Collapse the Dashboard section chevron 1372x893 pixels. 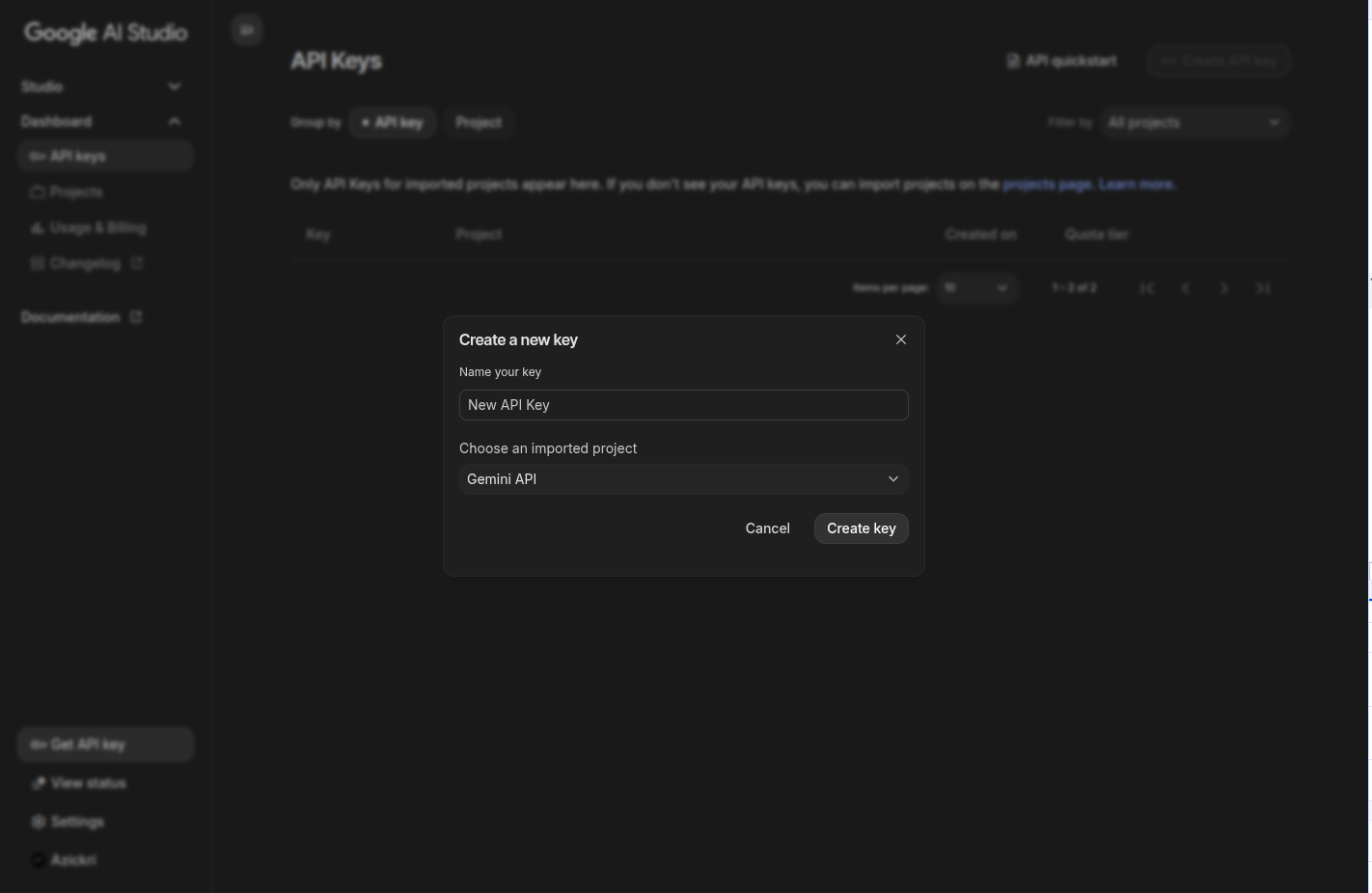click(174, 122)
